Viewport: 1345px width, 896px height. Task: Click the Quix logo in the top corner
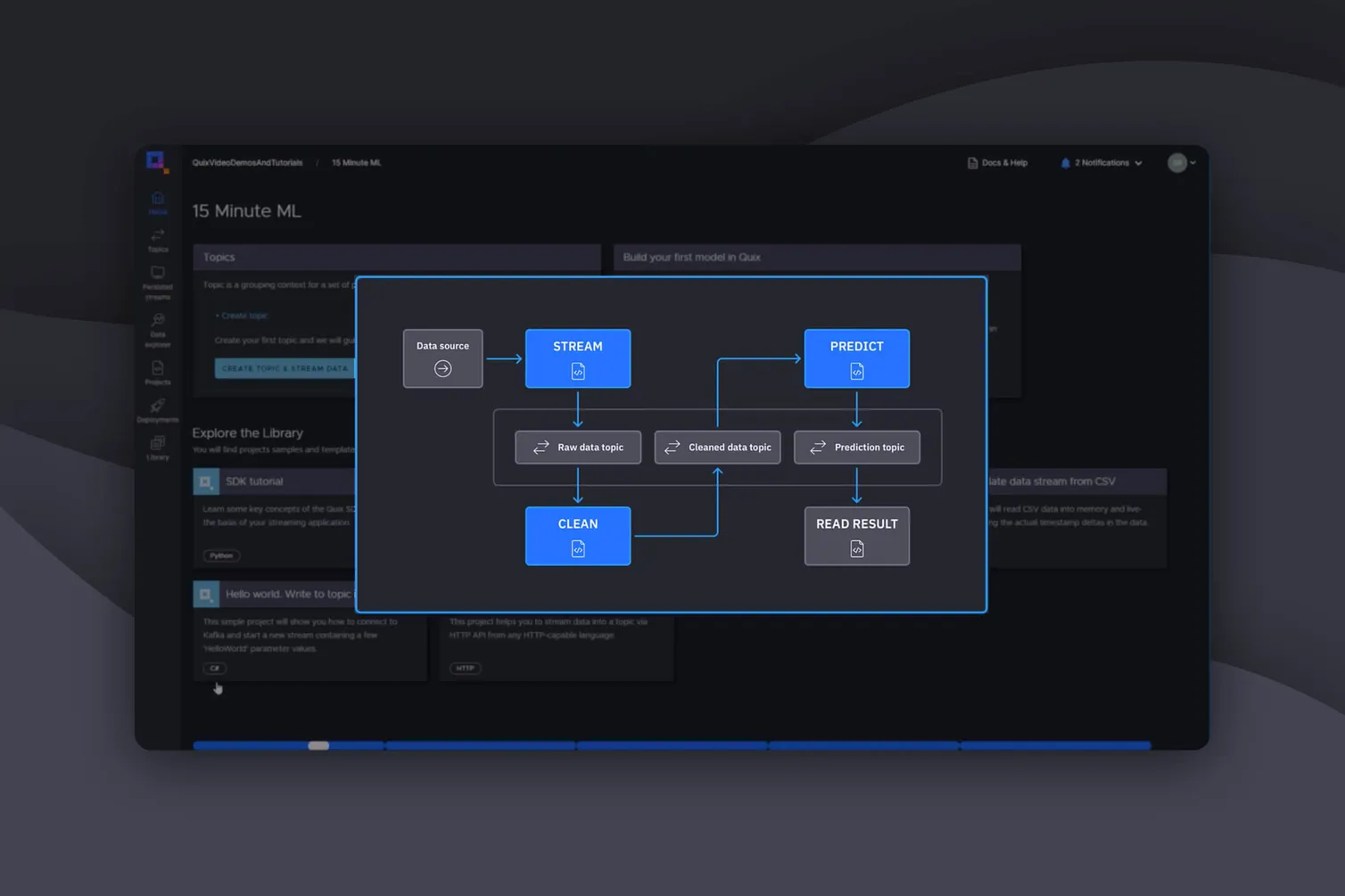tap(156, 161)
